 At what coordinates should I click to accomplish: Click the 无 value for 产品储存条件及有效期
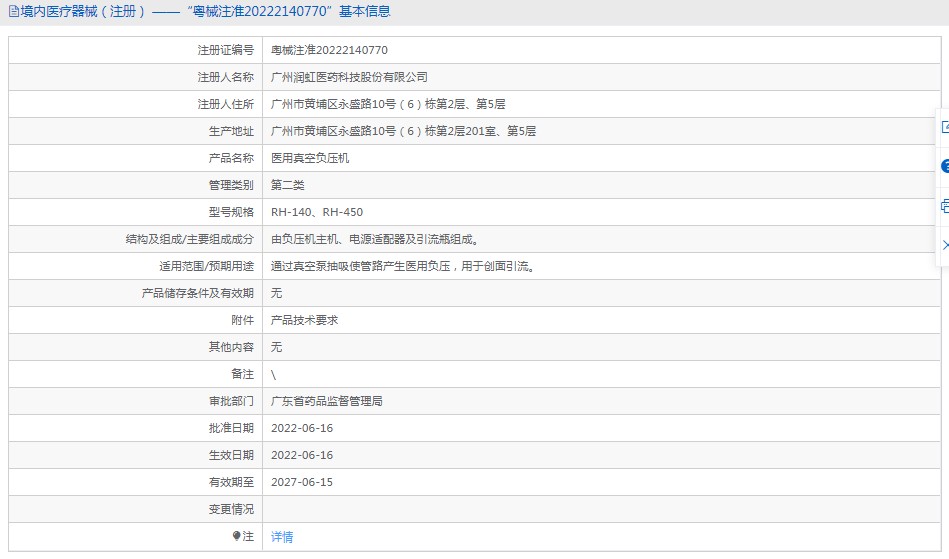[x=277, y=293]
